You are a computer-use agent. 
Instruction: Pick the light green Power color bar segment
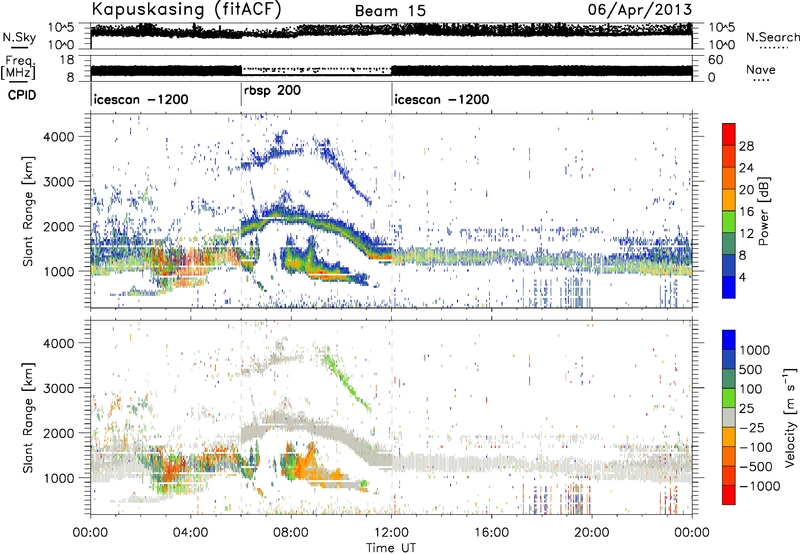729,221
